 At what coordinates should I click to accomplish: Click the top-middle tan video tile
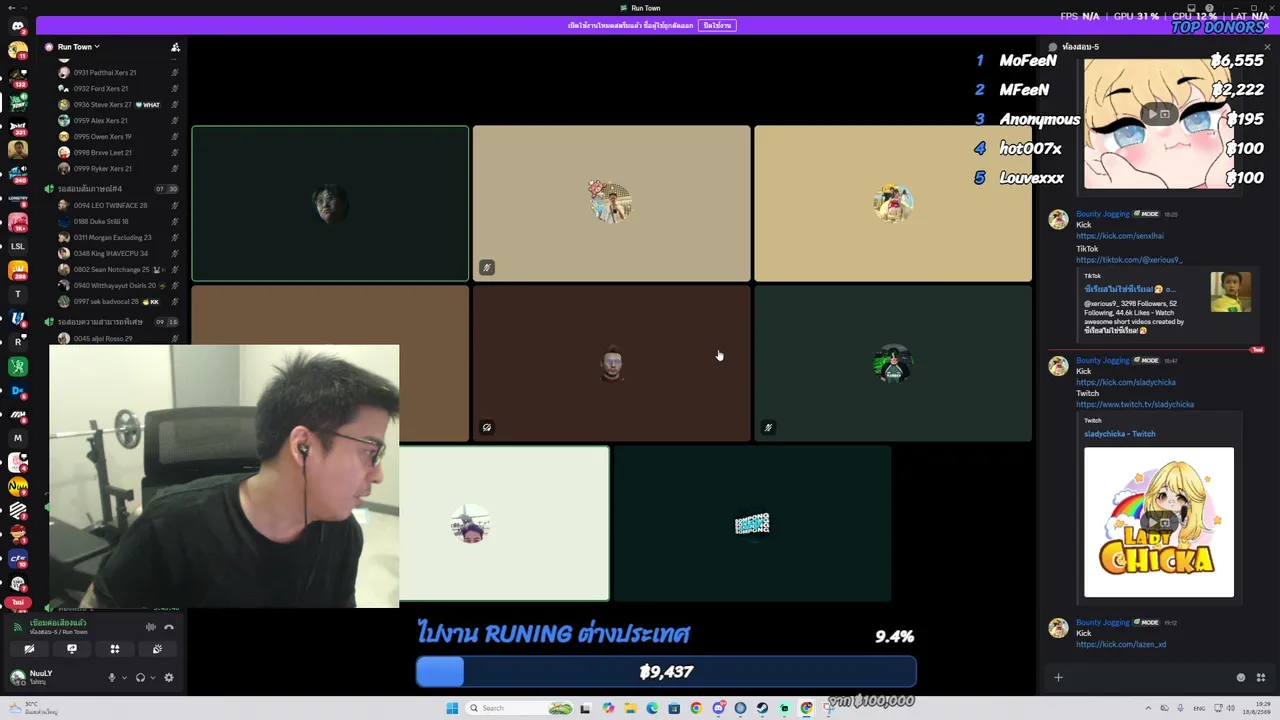611,203
